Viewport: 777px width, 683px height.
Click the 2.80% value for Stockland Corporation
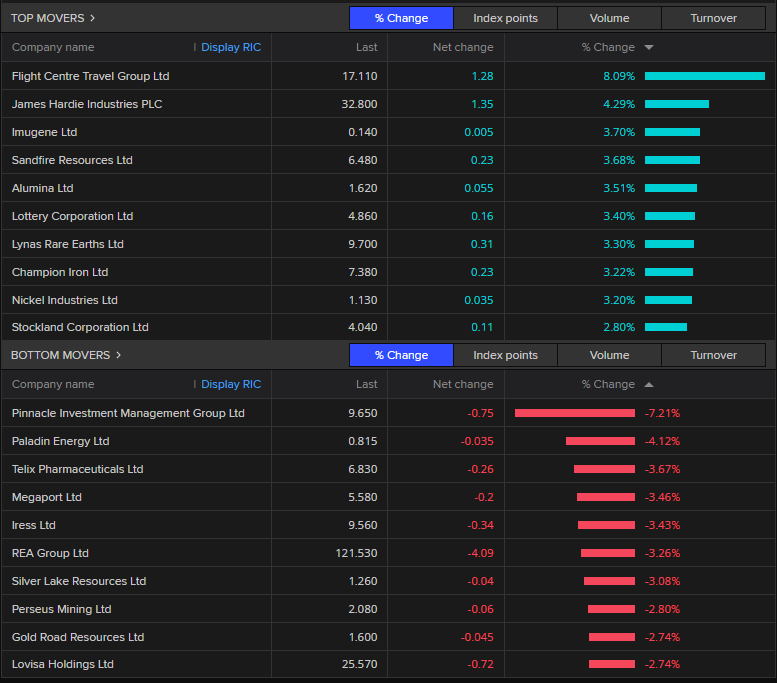[x=619, y=327]
